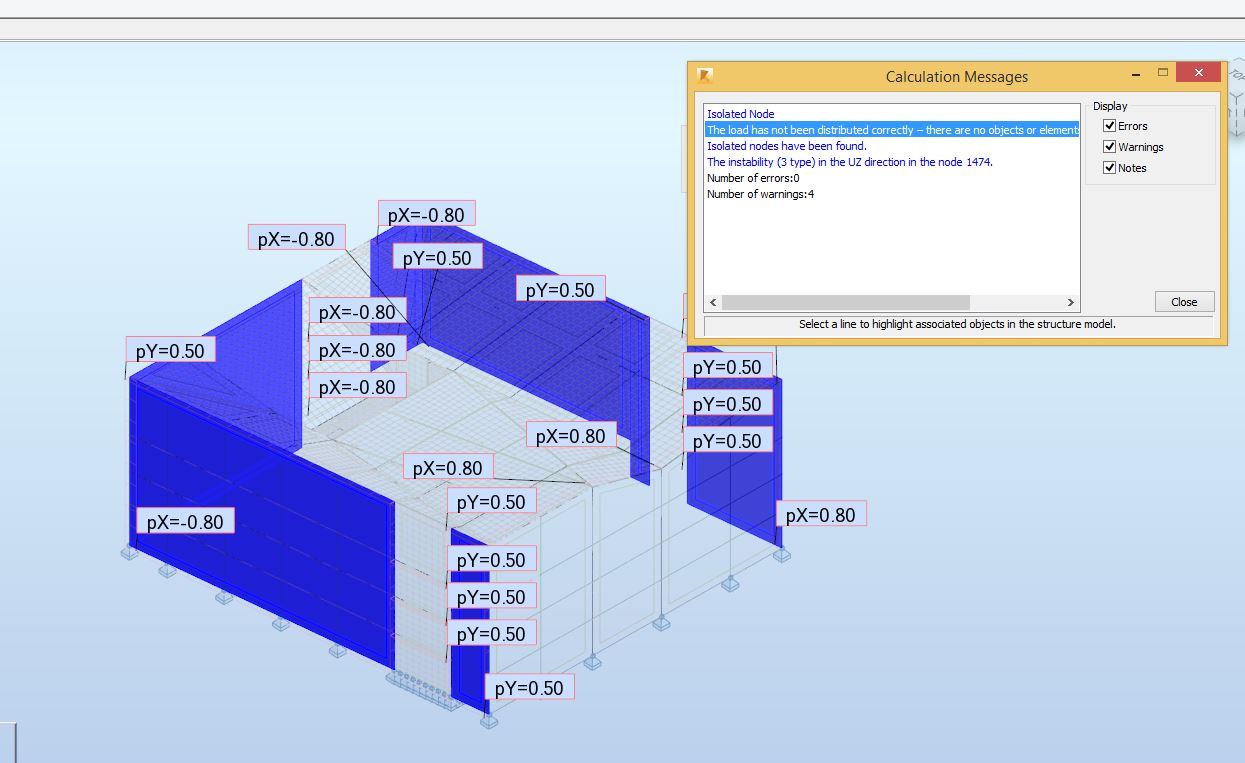Close the dialog with the red X
1245x763 pixels.
[x=1198, y=73]
